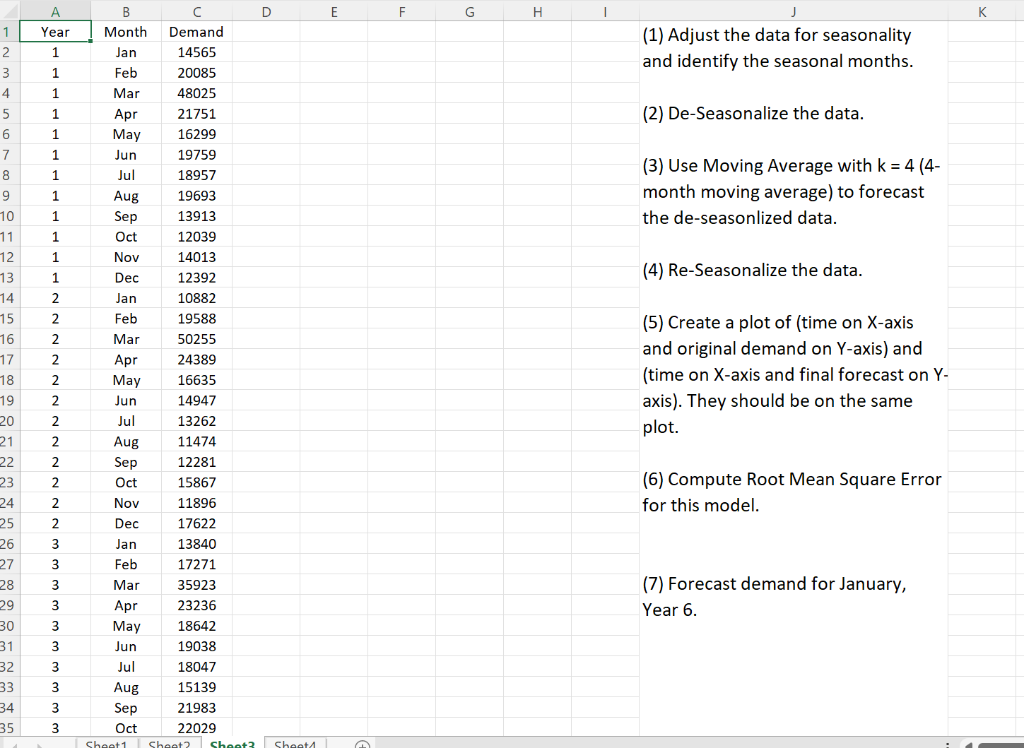Select the cell with demand value 14565
Viewport: 1024px width, 748px height.
point(196,52)
